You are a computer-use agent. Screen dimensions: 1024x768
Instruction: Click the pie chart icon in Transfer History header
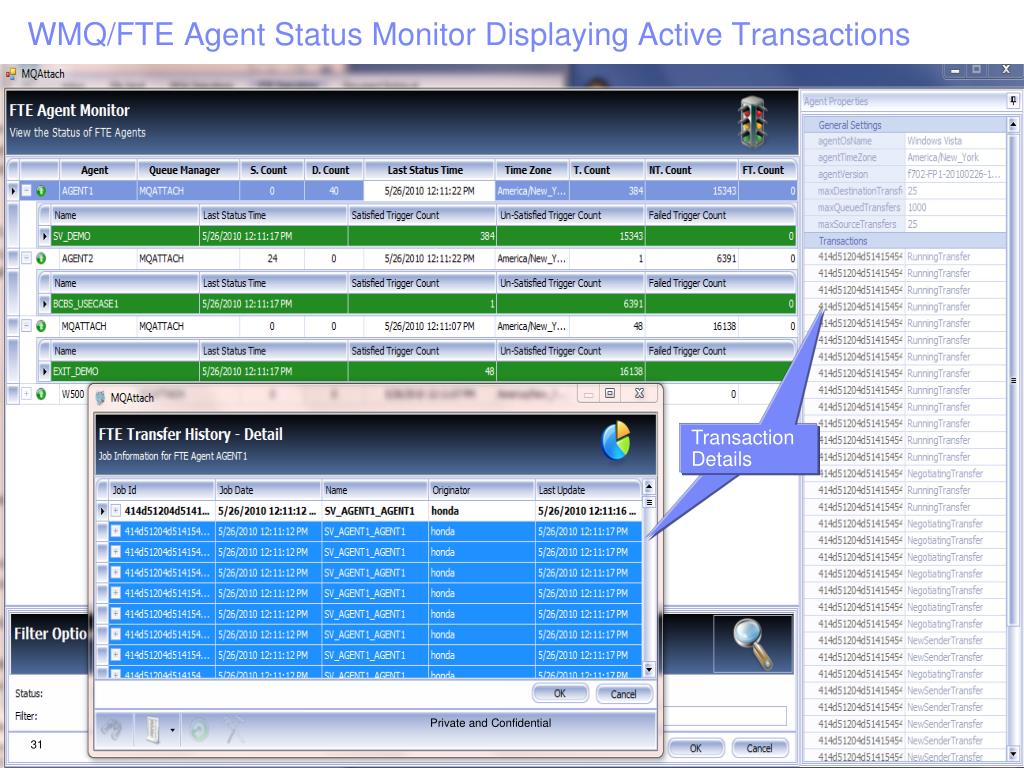tap(616, 440)
